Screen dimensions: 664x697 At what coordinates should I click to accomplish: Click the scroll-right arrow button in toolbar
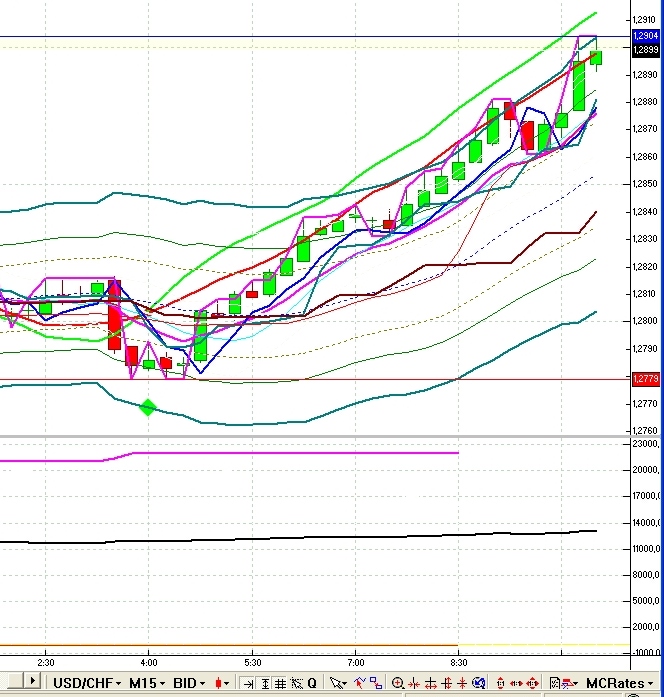(32, 681)
